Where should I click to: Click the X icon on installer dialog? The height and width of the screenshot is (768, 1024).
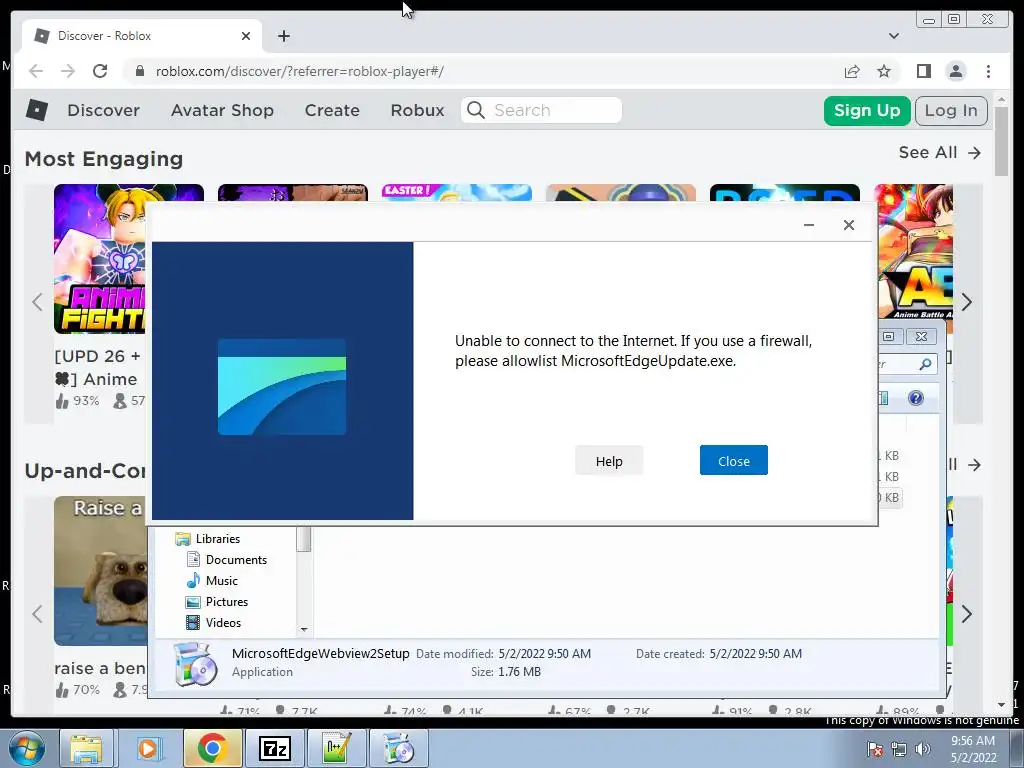point(848,225)
